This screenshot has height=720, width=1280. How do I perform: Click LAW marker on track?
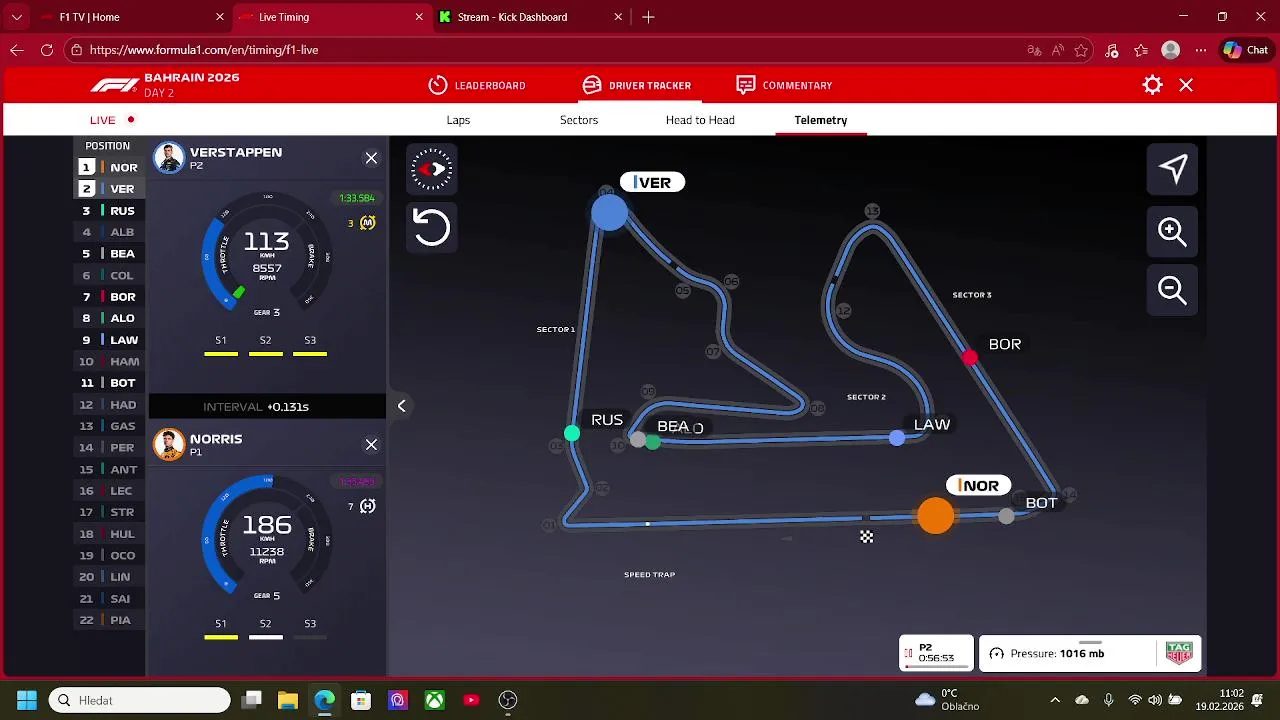pos(897,438)
